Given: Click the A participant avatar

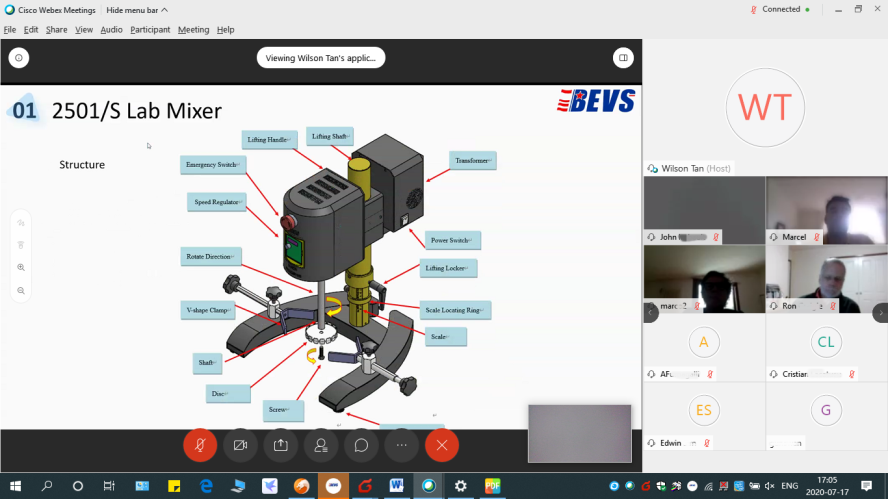Looking at the screenshot, I should click(704, 342).
